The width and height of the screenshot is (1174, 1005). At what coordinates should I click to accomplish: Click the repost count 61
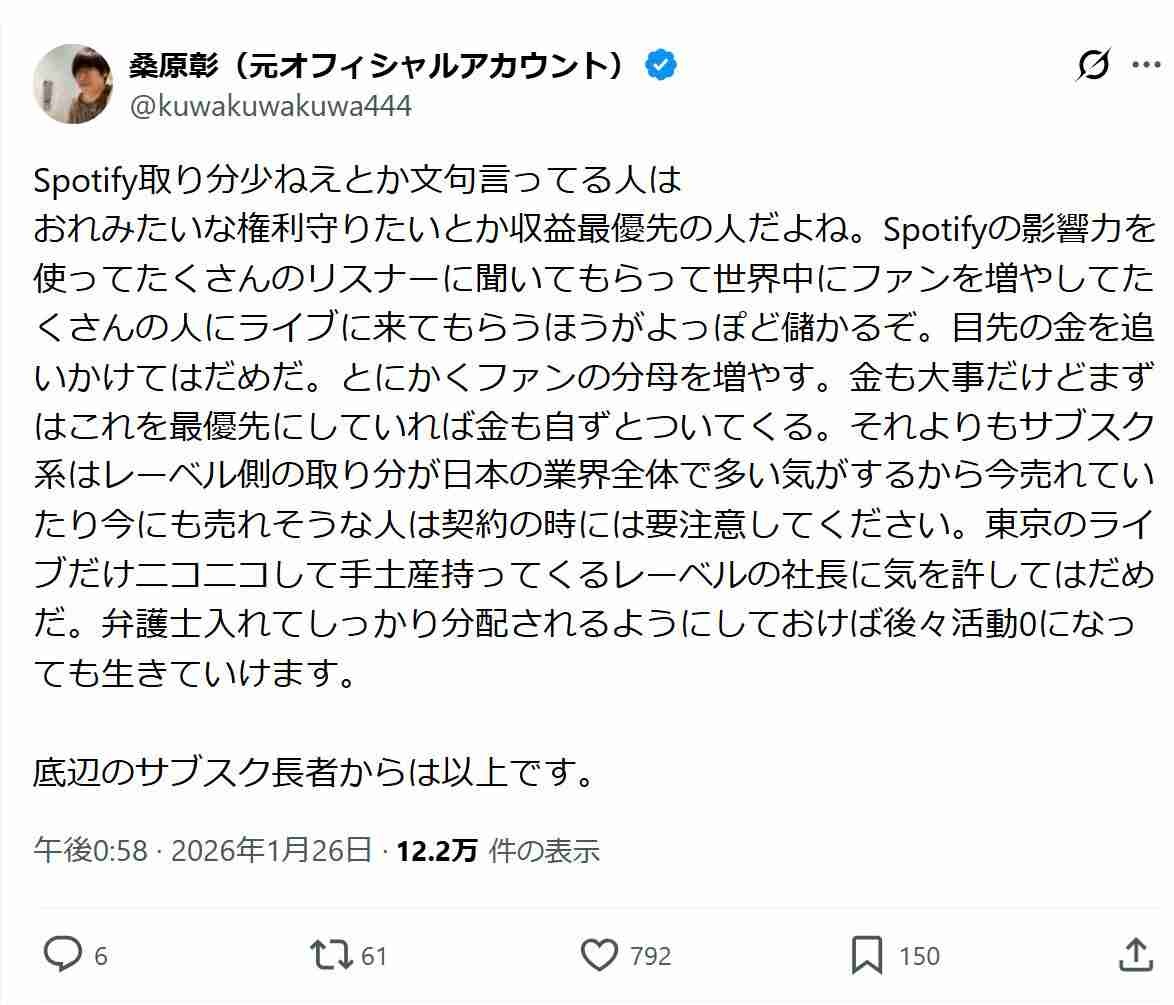coord(374,957)
